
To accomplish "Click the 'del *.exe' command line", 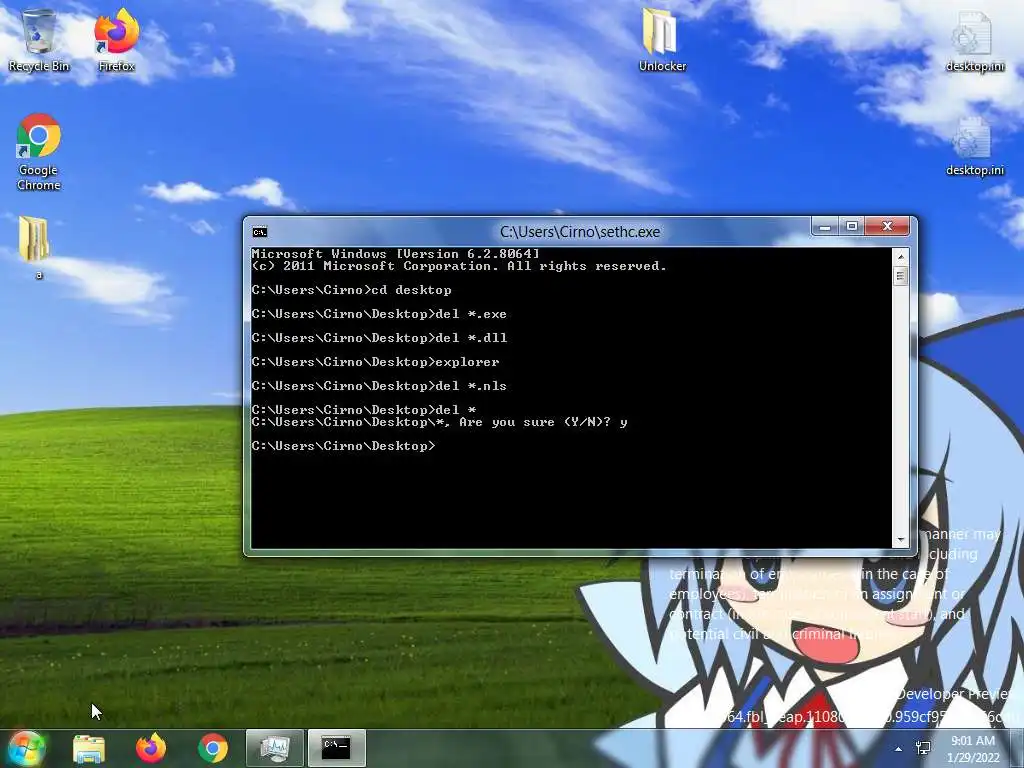I will [x=379, y=314].
